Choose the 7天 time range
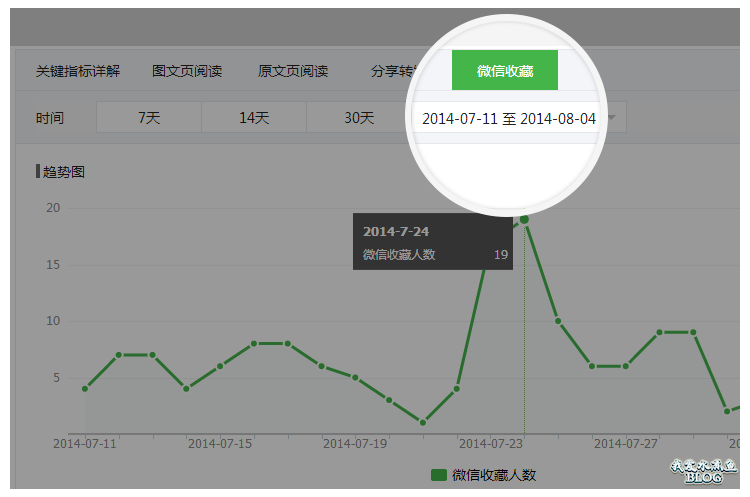Viewport: 750px width, 497px height. click(x=149, y=118)
